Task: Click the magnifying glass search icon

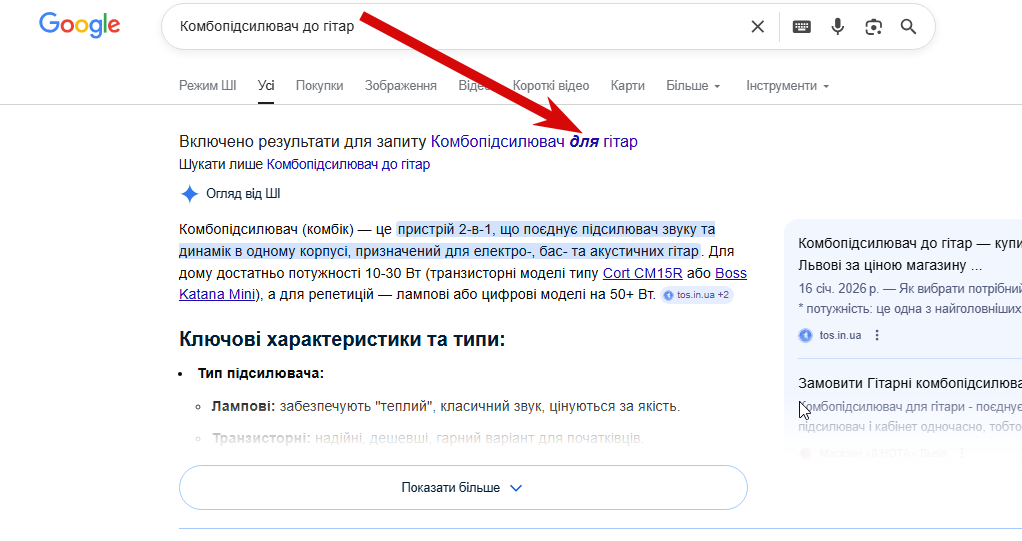Action: pos(909,27)
